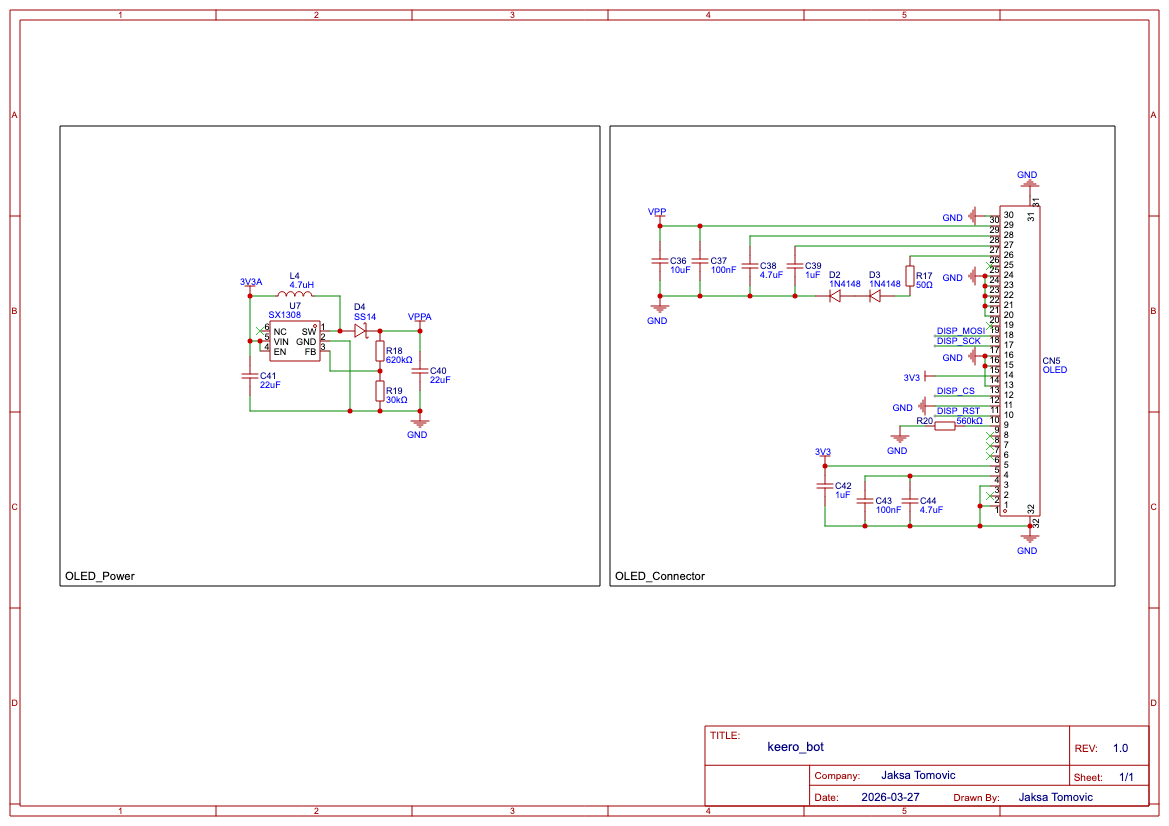Select the OLED_Connector sheet frame label

click(x=659, y=576)
